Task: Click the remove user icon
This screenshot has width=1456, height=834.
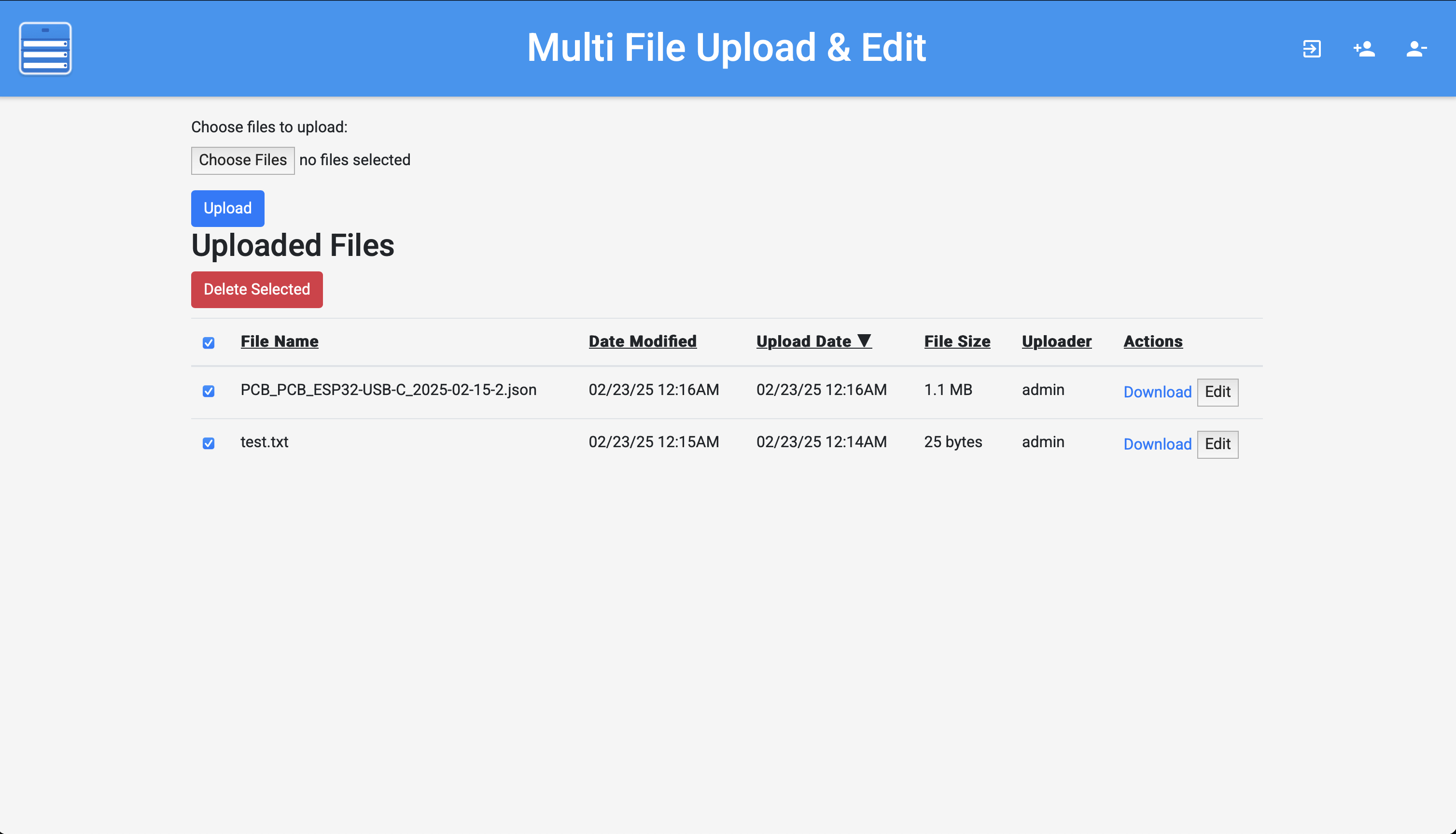Action: click(x=1416, y=49)
